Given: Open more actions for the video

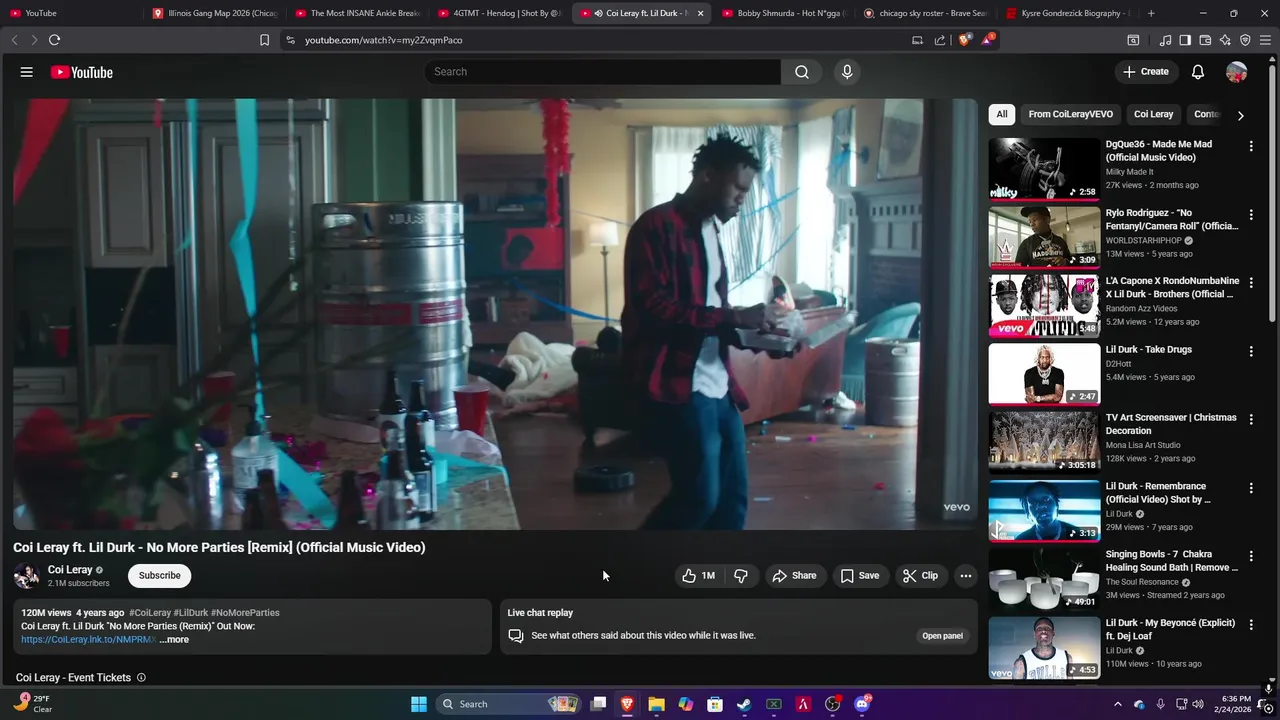Looking at the screenshot, I should point(965,576).
